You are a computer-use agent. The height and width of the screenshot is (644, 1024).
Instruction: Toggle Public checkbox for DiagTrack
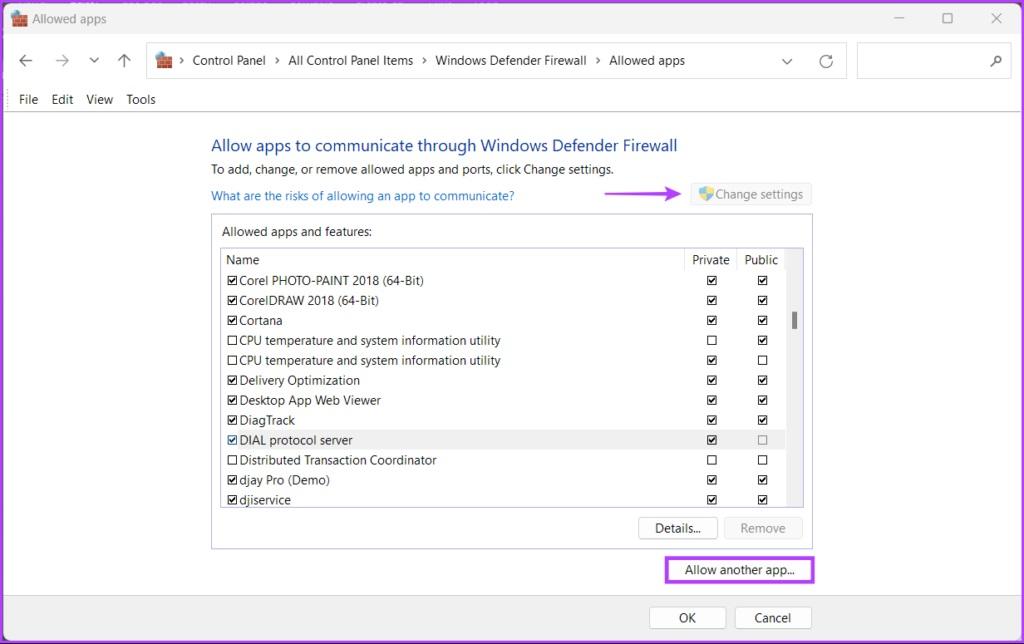762,420
